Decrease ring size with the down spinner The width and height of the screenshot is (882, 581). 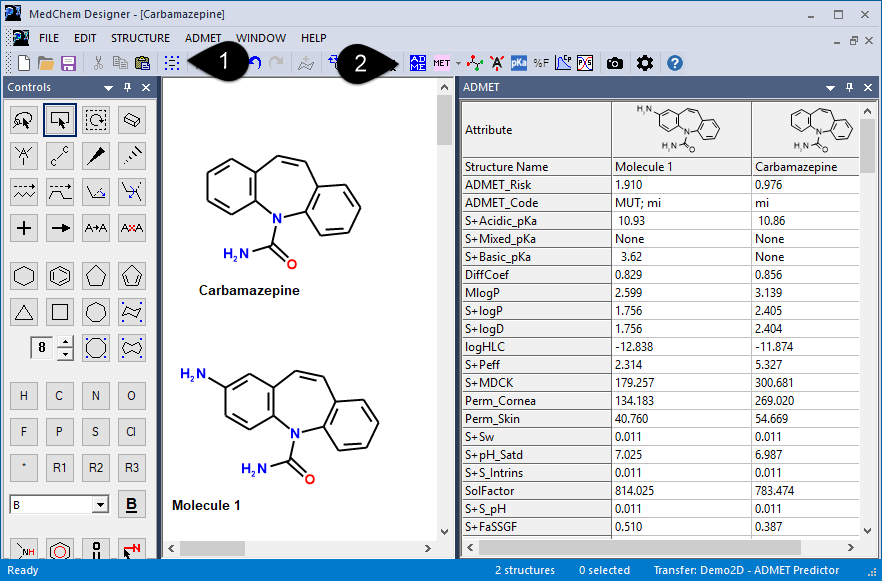click(66, 354)
